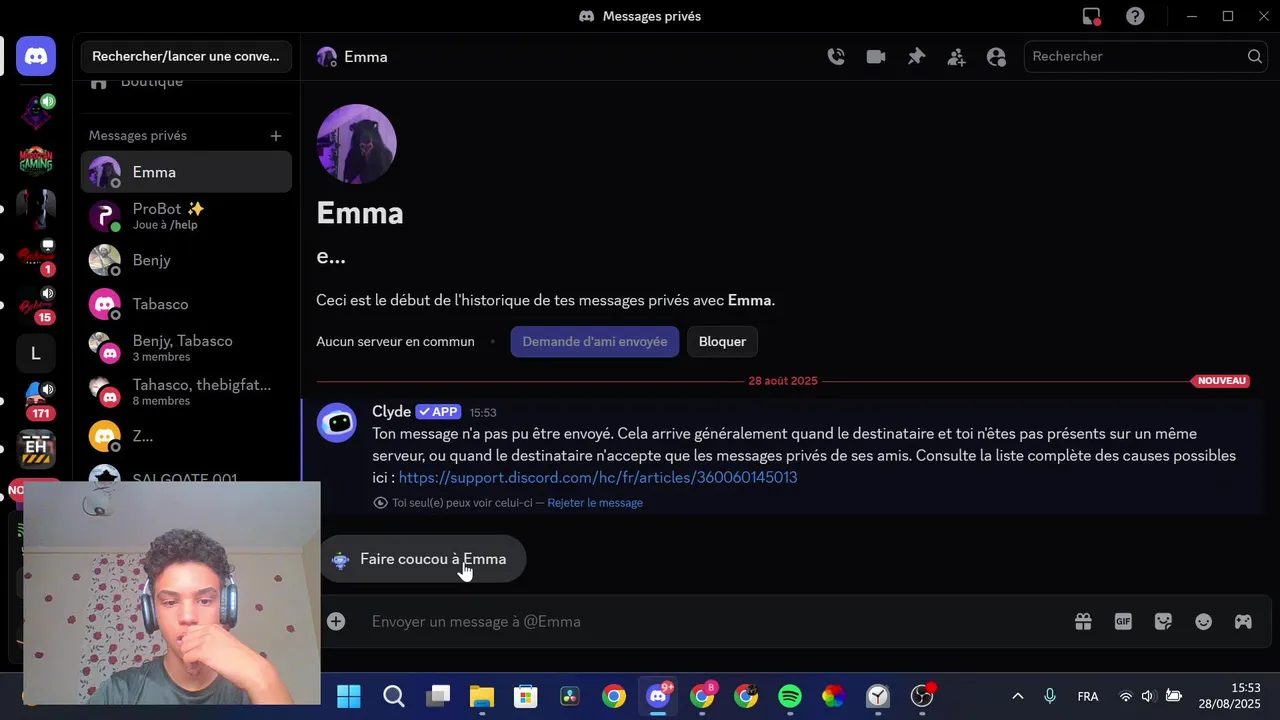
Task: Open the sticker picker
Action: click(x=1163, y=622)
